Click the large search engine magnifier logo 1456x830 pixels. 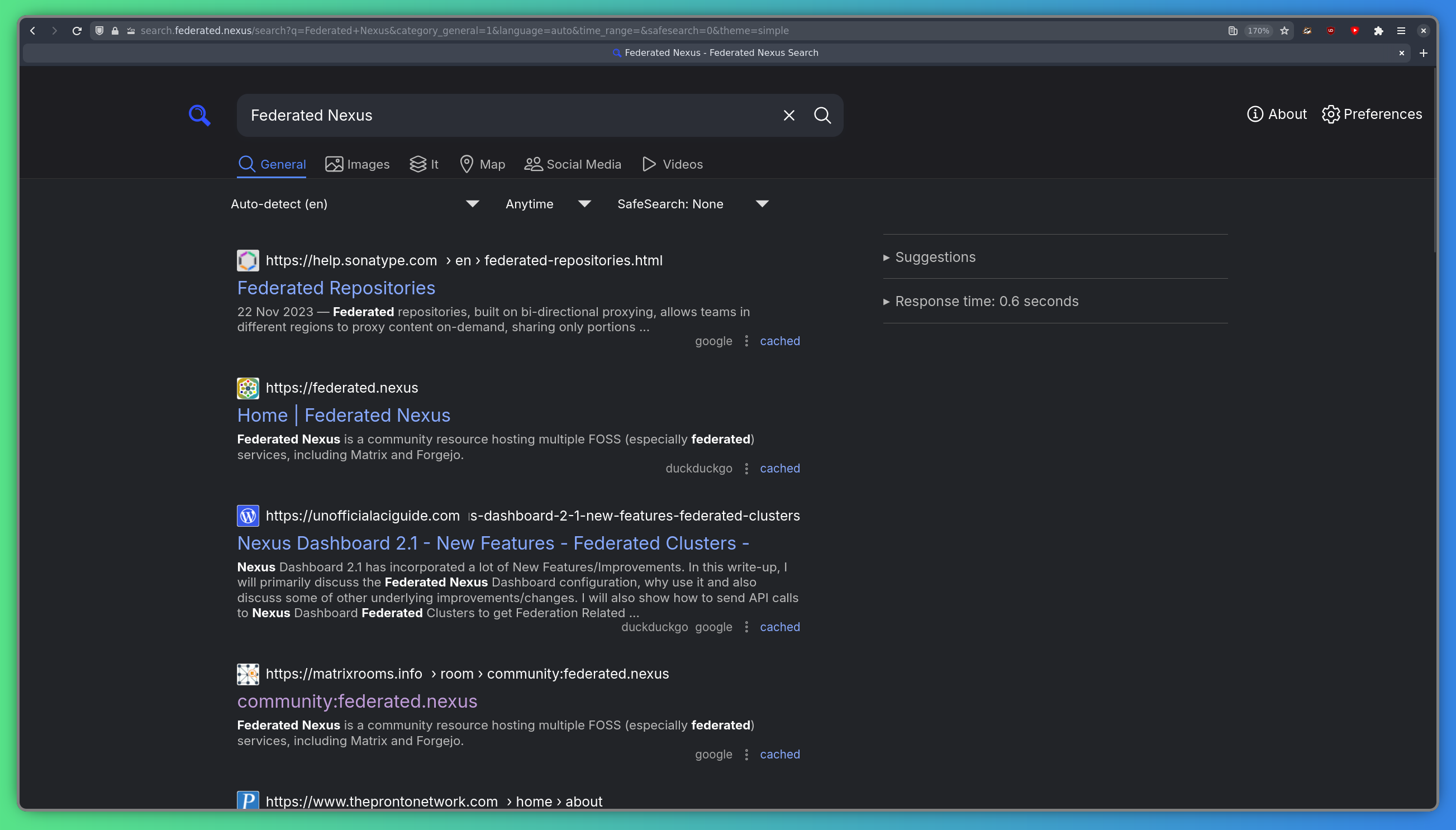[199, 115]
